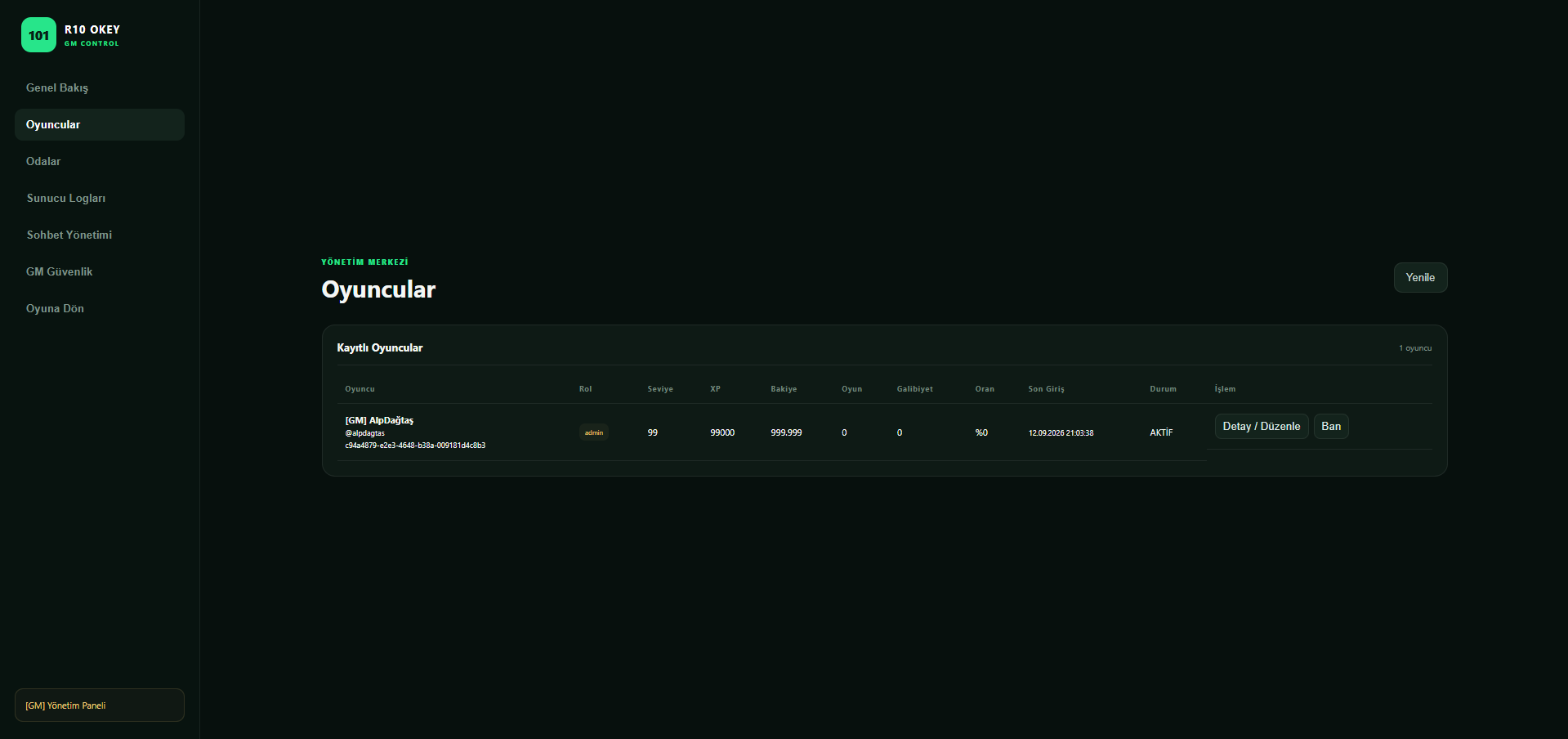Open Sohbet Yönetimi in the sidebar
Viewport: 1568px width, 739px height.
(x=100, y=235)
